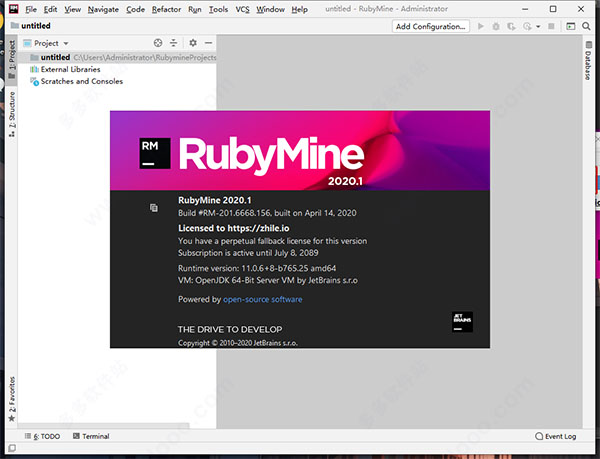Open the Event Log
The width and height of the screenshot is (600, 459).
(x=556, y=436)
